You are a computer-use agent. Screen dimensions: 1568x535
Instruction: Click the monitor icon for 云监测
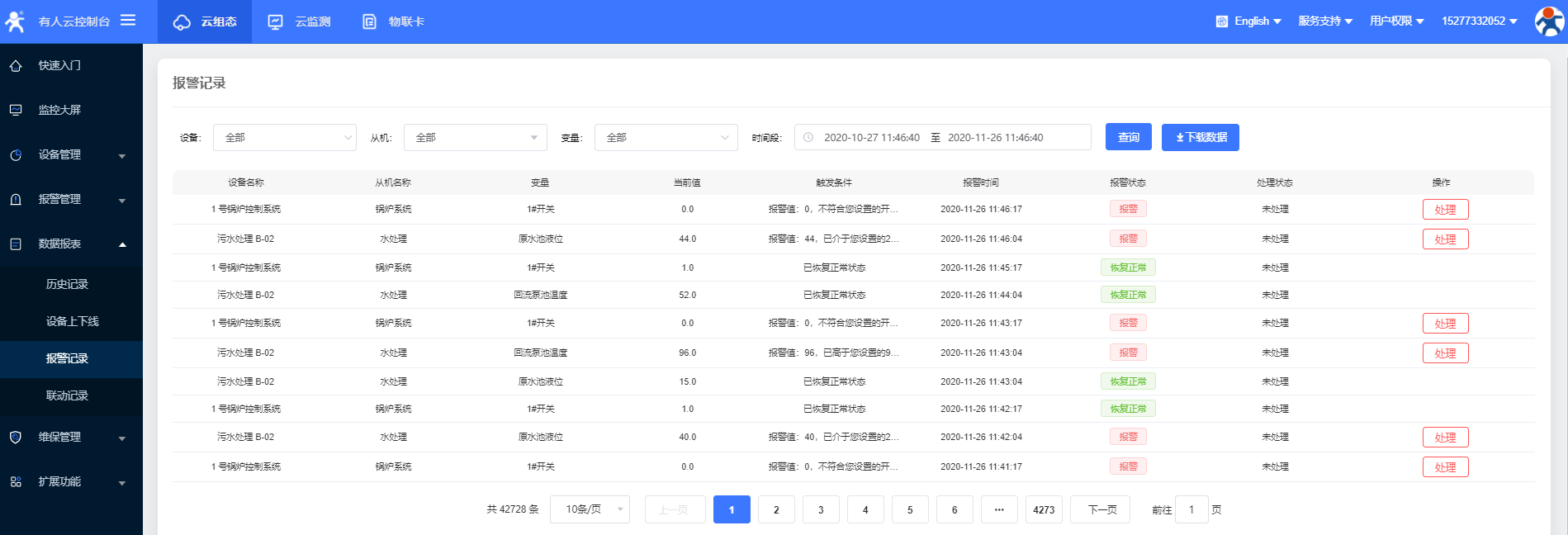point(276,22)
